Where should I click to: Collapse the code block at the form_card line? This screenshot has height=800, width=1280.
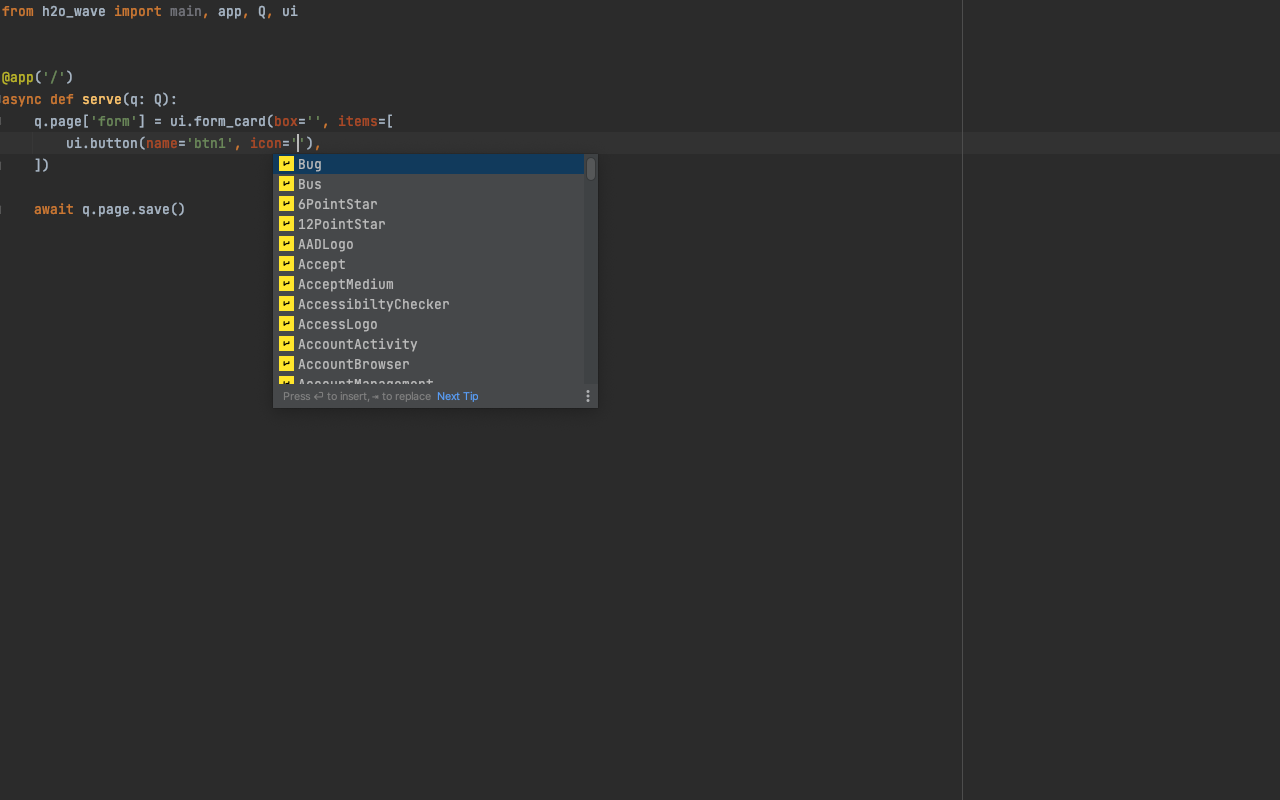(2, 121)
